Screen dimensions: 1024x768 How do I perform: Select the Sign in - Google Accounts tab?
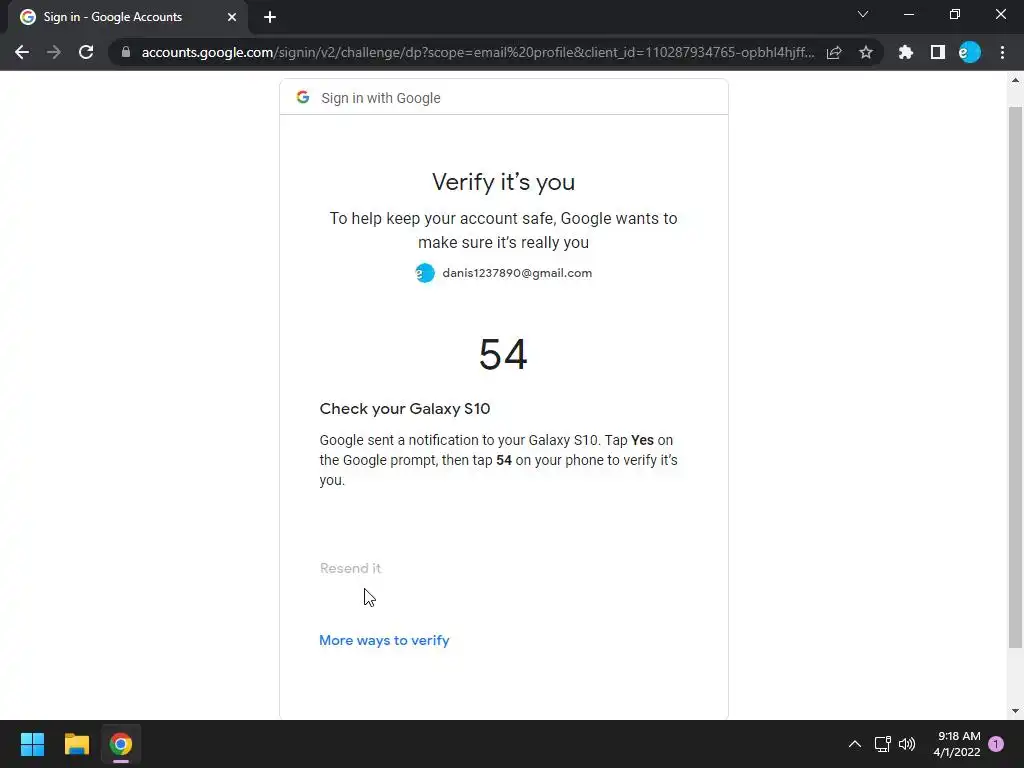point(127,17)
